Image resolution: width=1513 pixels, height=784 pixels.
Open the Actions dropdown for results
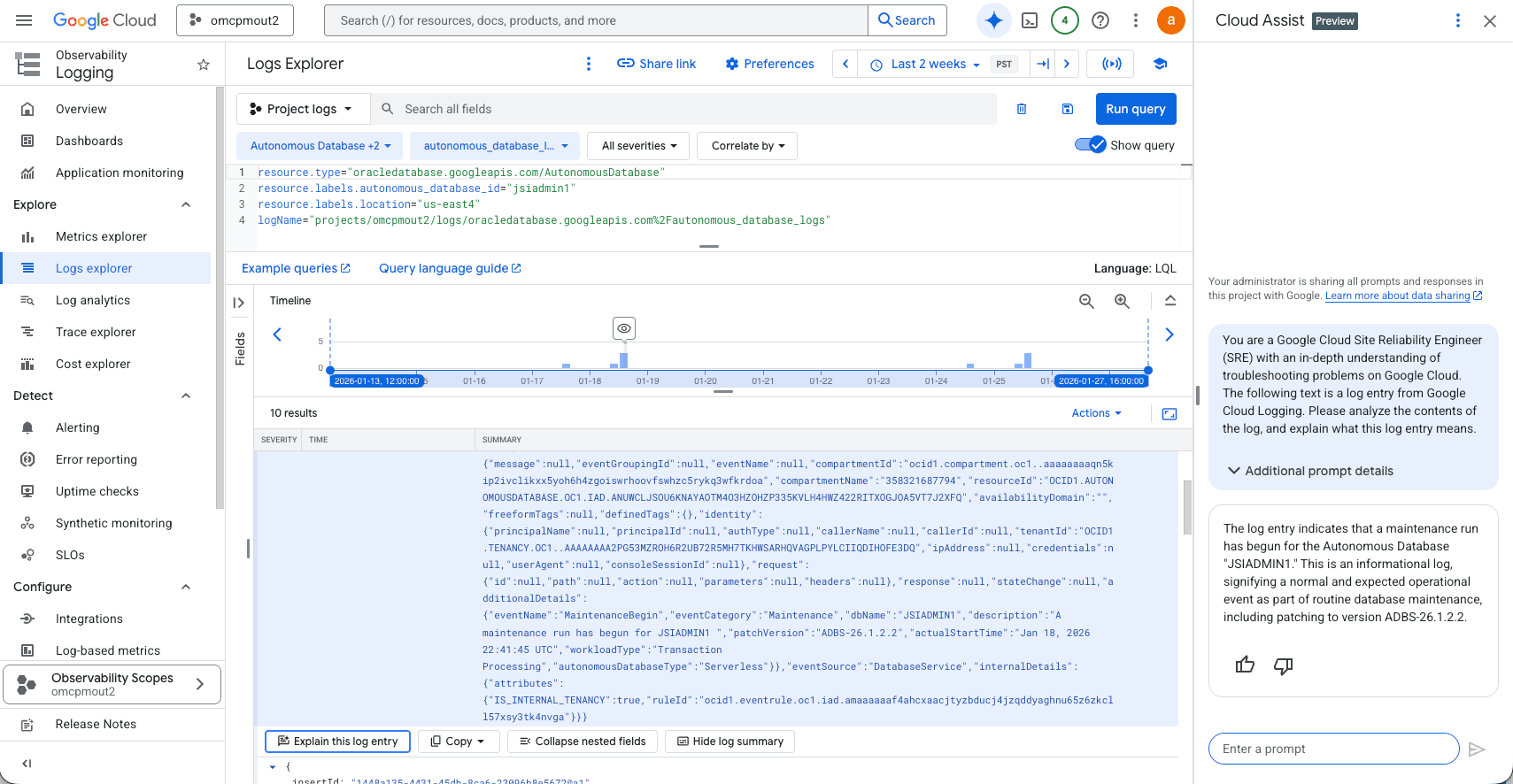click(1096, 413)
